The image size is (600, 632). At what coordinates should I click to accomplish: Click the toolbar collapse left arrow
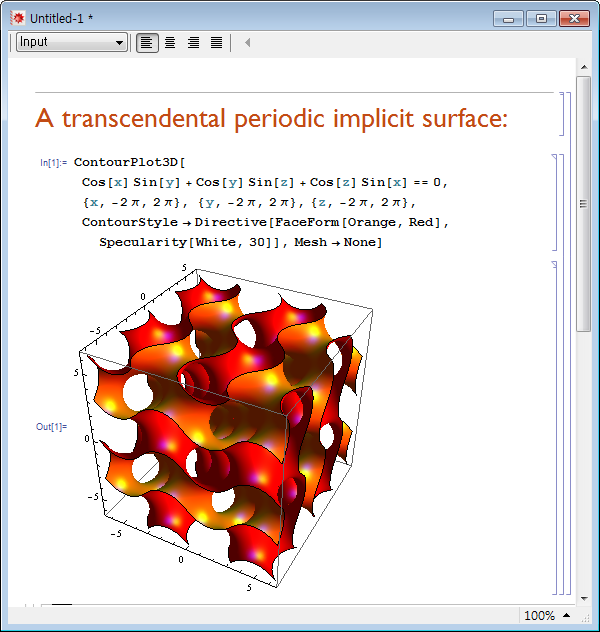coord(247,42)
